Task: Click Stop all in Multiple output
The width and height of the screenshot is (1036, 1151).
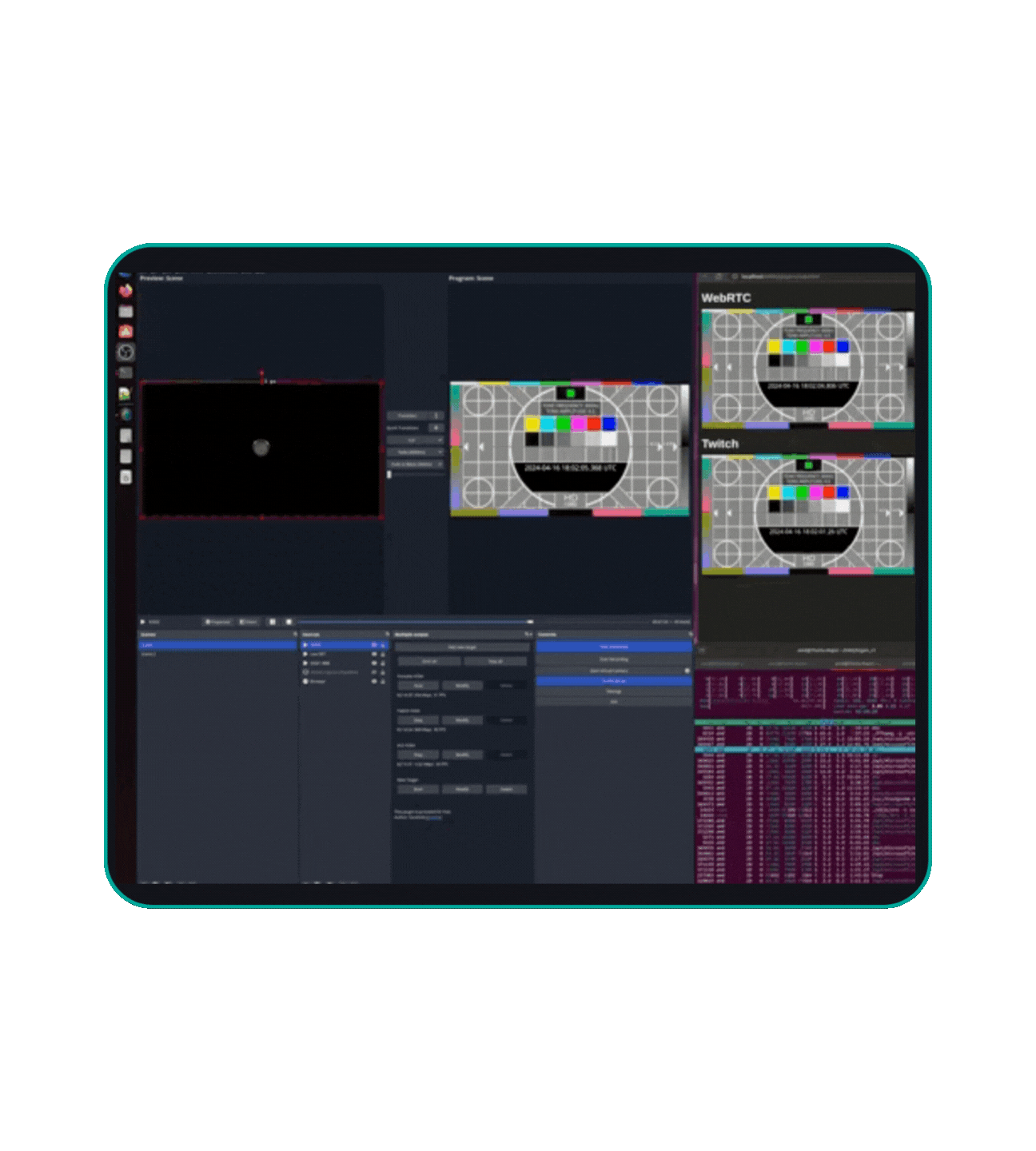Action: (496, 661)
